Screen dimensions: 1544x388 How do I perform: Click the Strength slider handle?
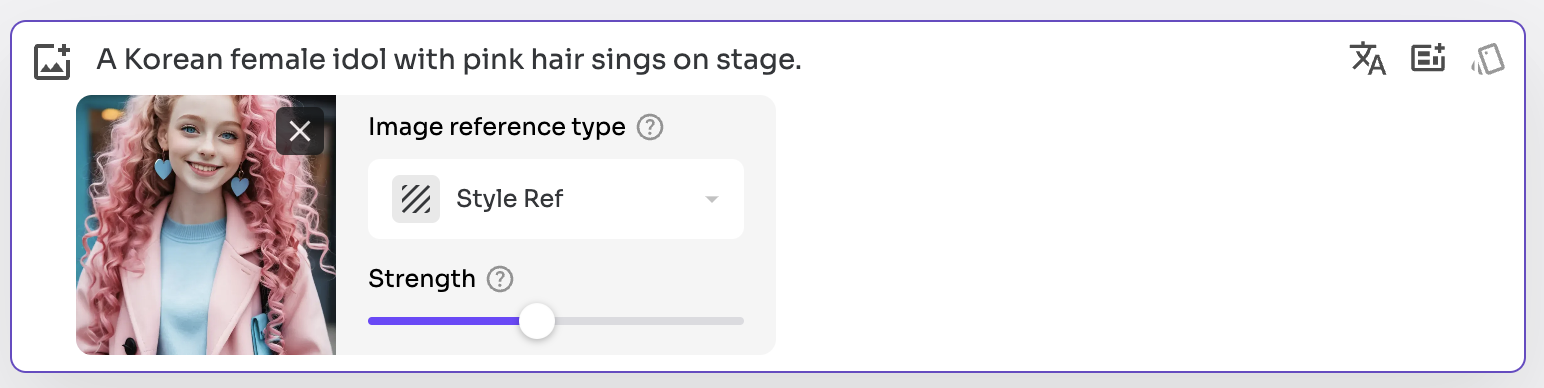pos(537,321)
